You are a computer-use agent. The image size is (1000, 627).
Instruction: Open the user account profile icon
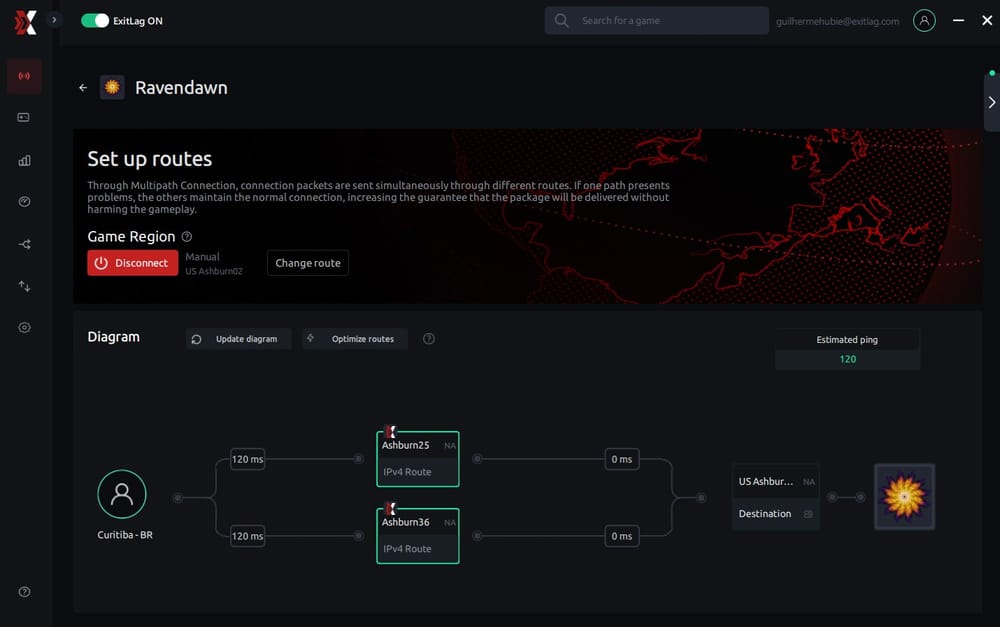[923, 20]
